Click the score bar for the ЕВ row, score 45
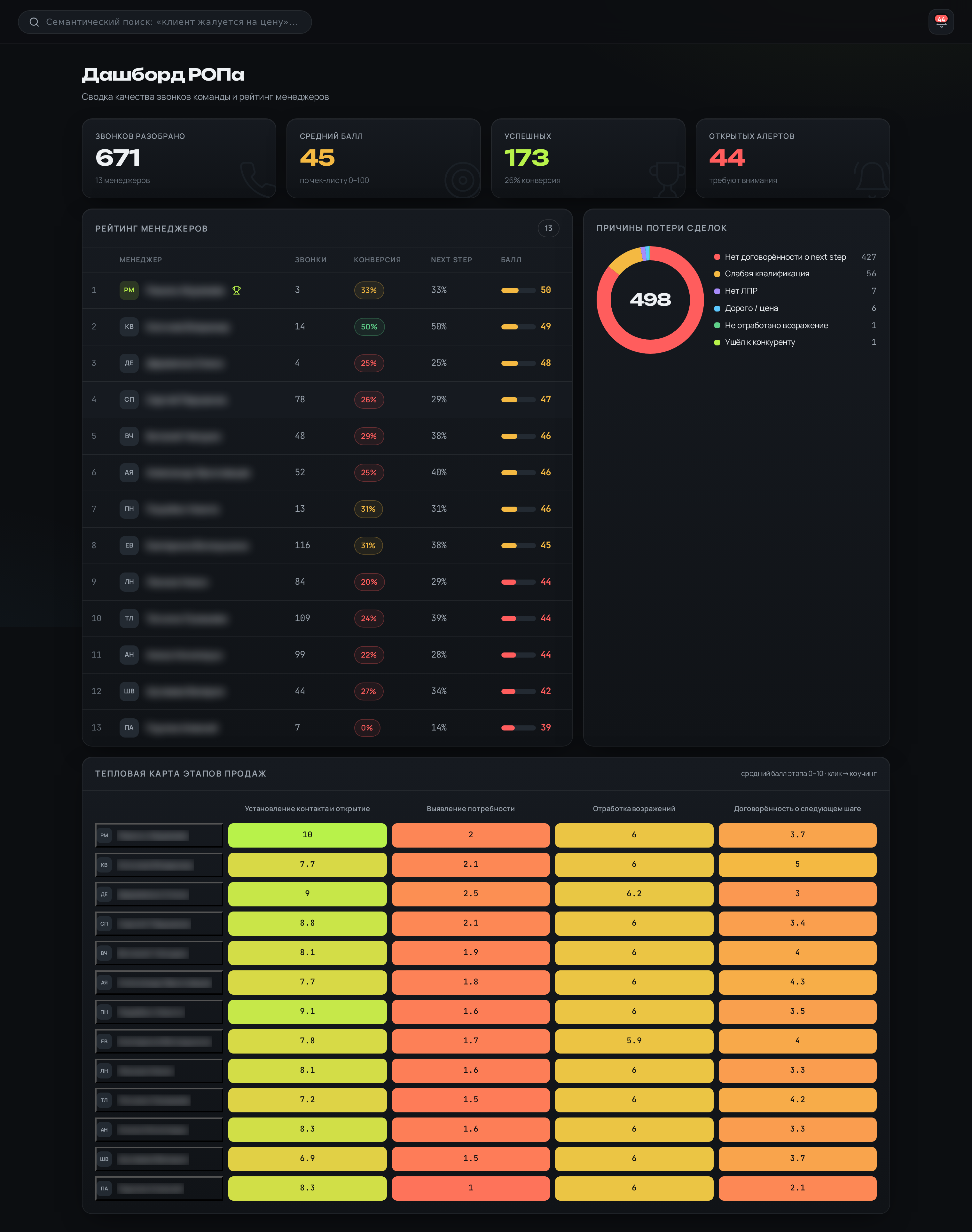The width and height of the screenshot is (972, 1232). point(518,545)
